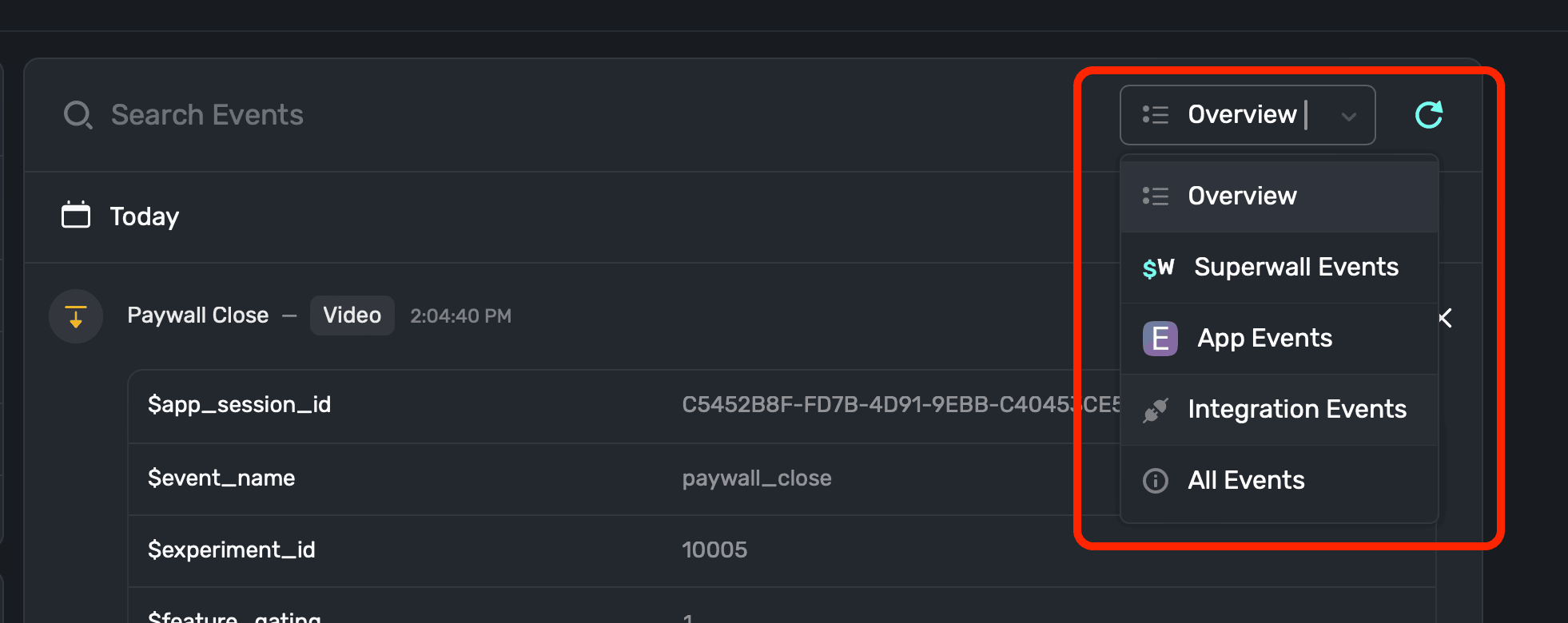1568x623 pixels.
Task: Click the dropdown chevron arrow
Action: click(x=1349, y=117)
